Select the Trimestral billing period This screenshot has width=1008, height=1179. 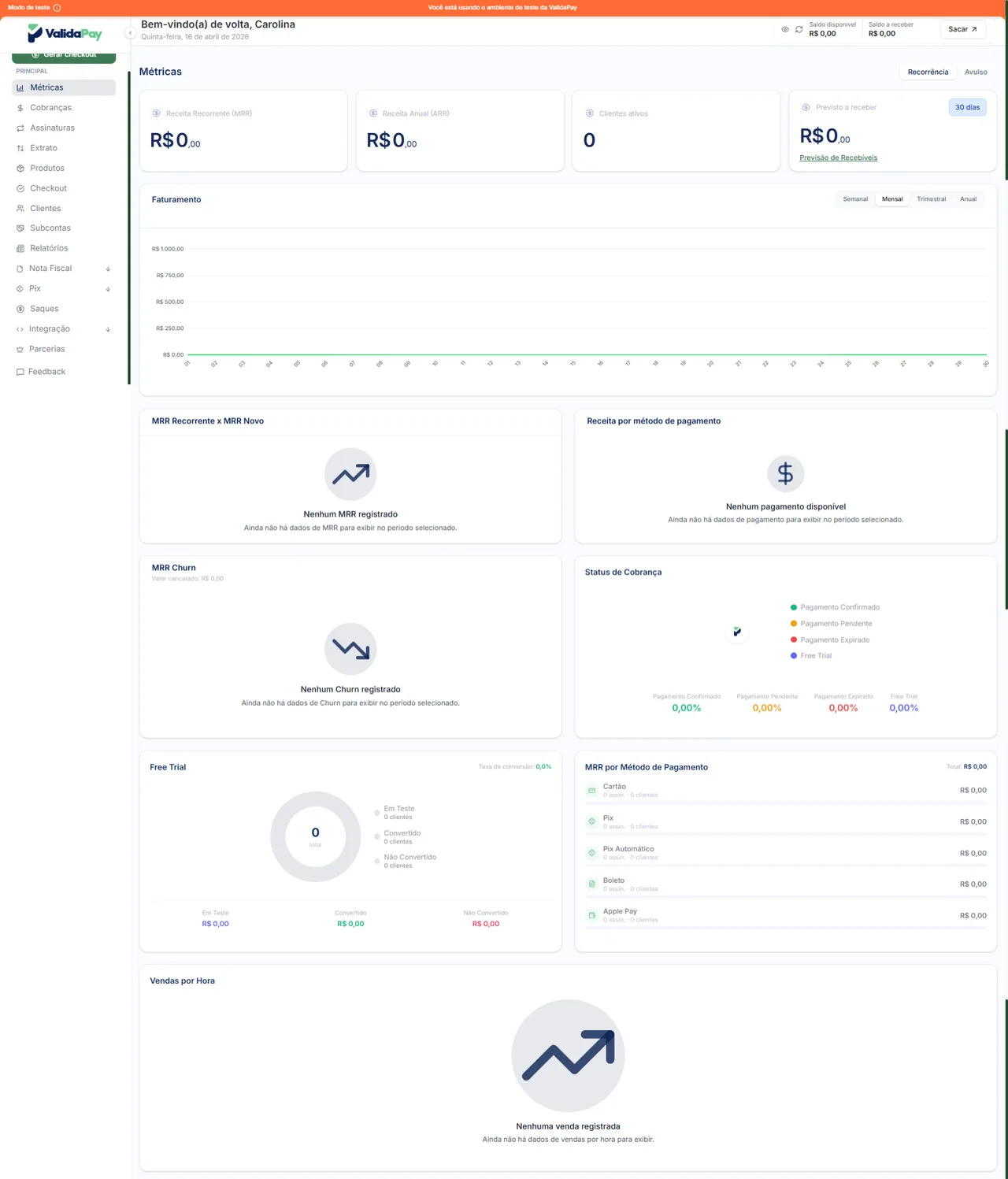931,199
